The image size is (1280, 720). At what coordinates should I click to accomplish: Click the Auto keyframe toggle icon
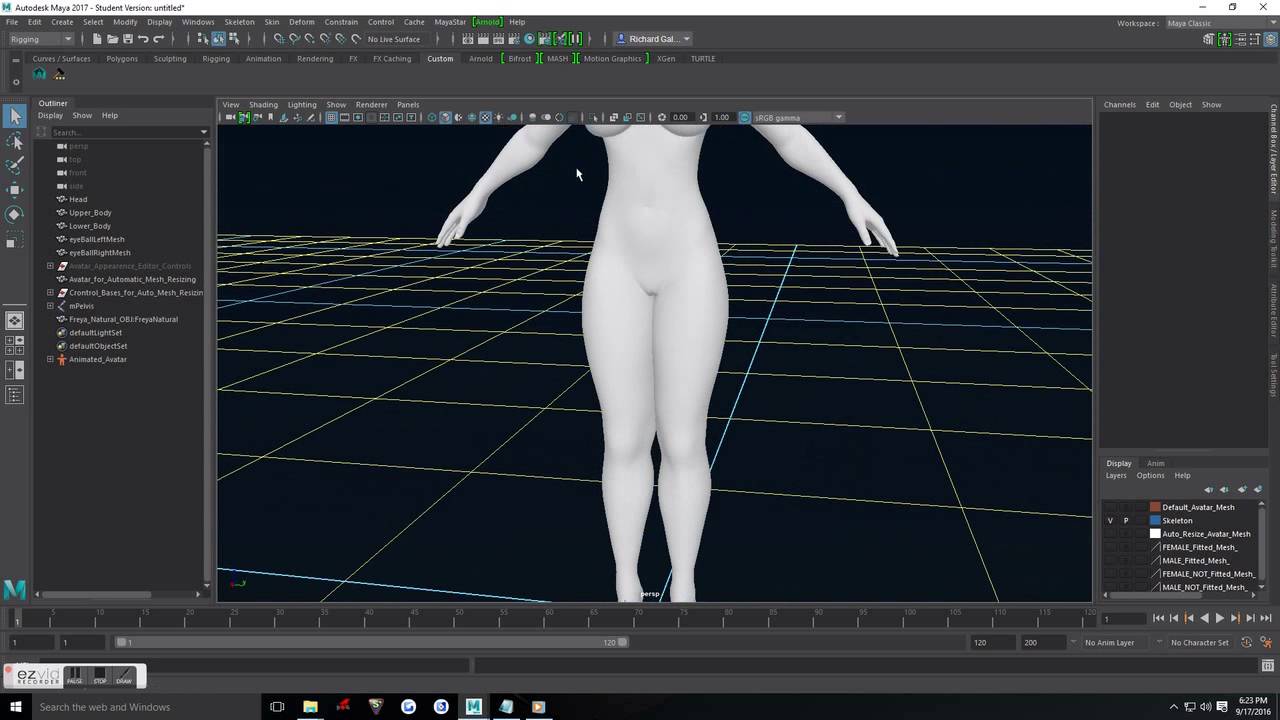1246,643
